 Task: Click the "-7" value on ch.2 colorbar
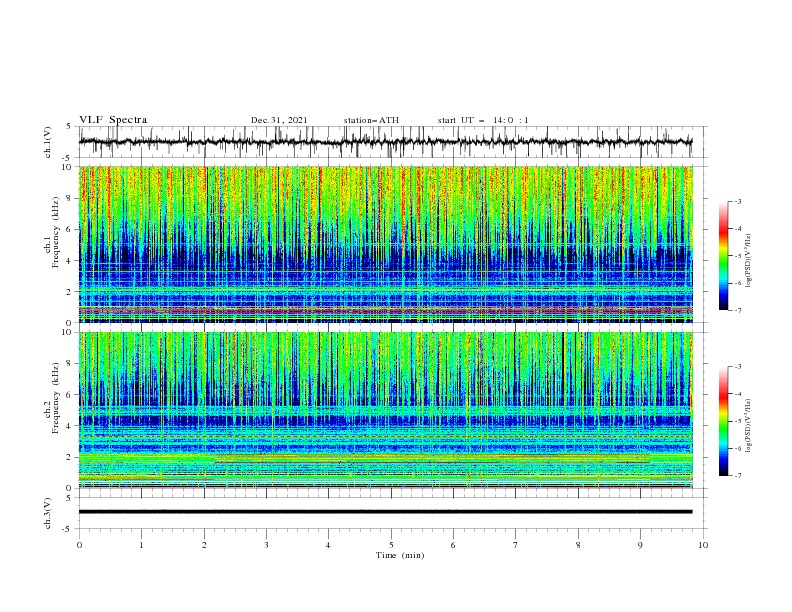(x=737, y=475)
